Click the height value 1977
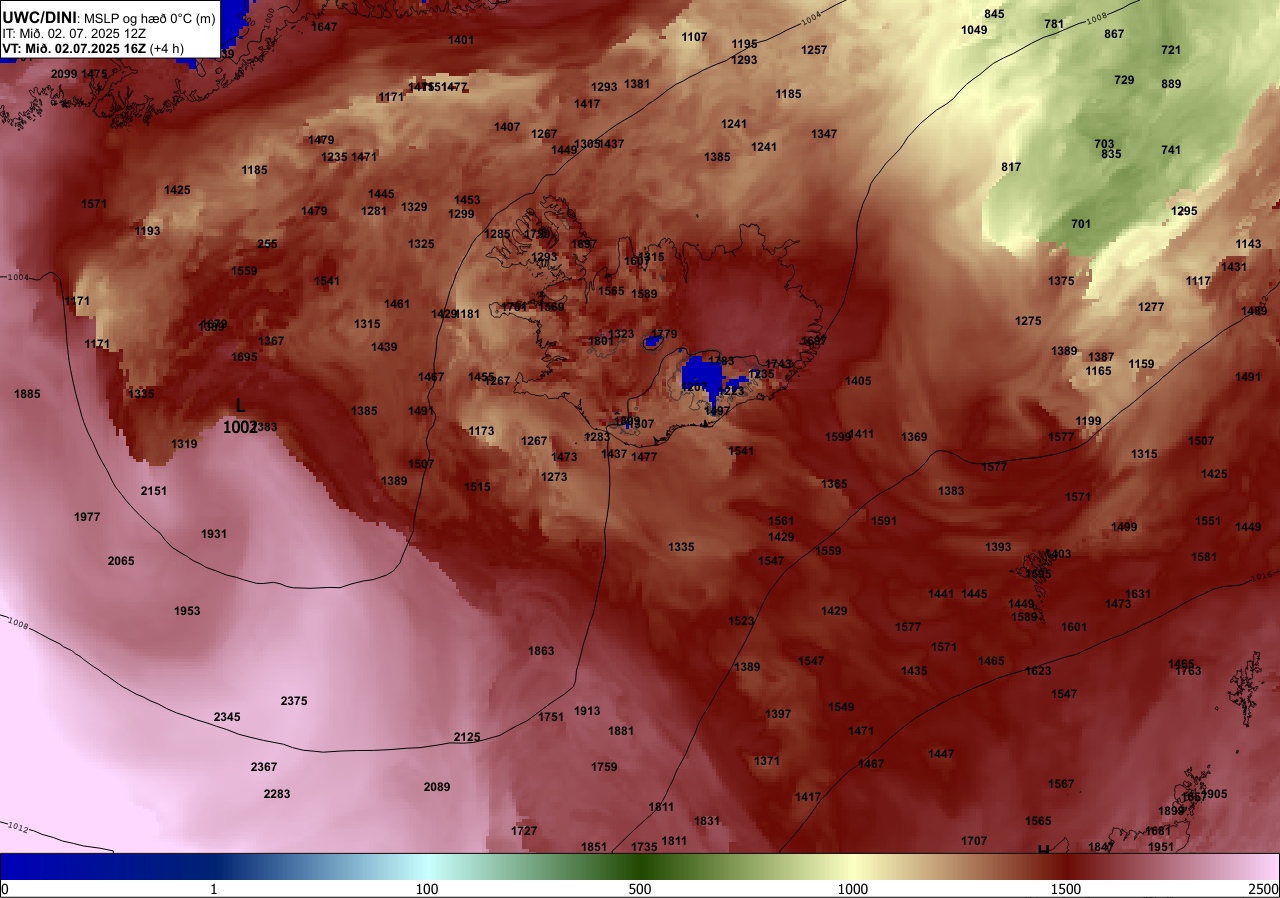 (87, 517)
